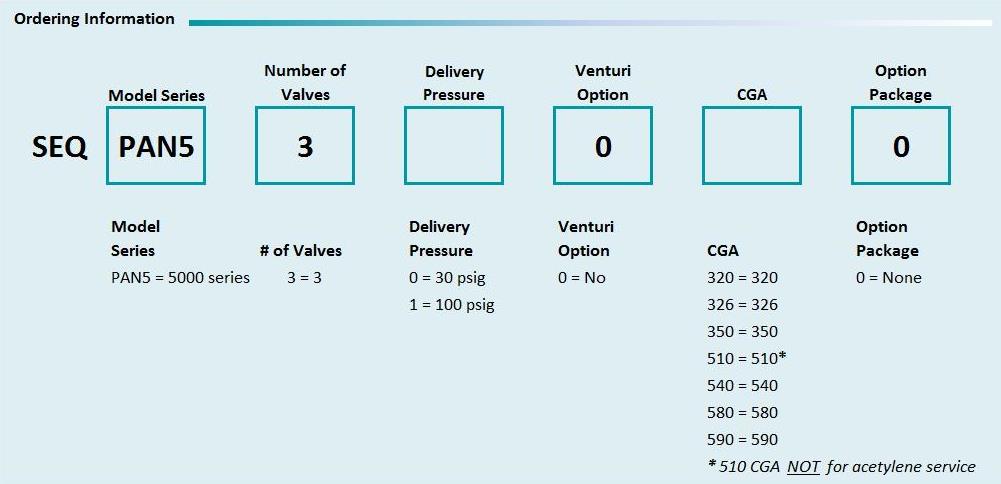Select the '0 = None' Option Package text

point(889,278)
